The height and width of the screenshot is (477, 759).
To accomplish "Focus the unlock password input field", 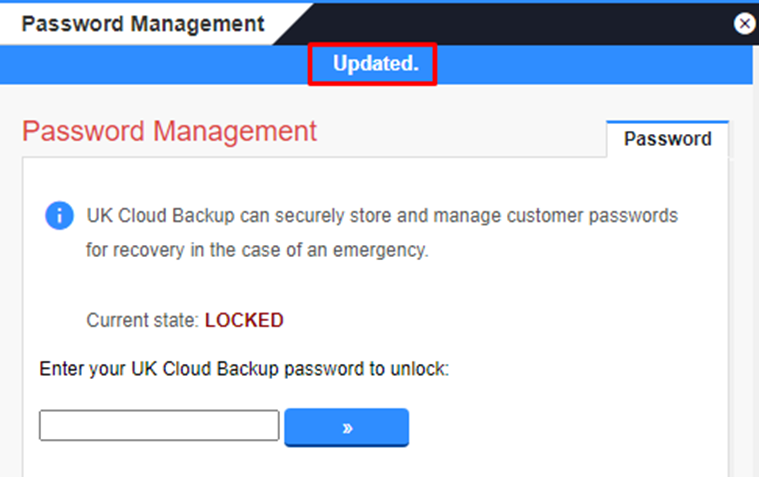I will click(x=159, y=426).
